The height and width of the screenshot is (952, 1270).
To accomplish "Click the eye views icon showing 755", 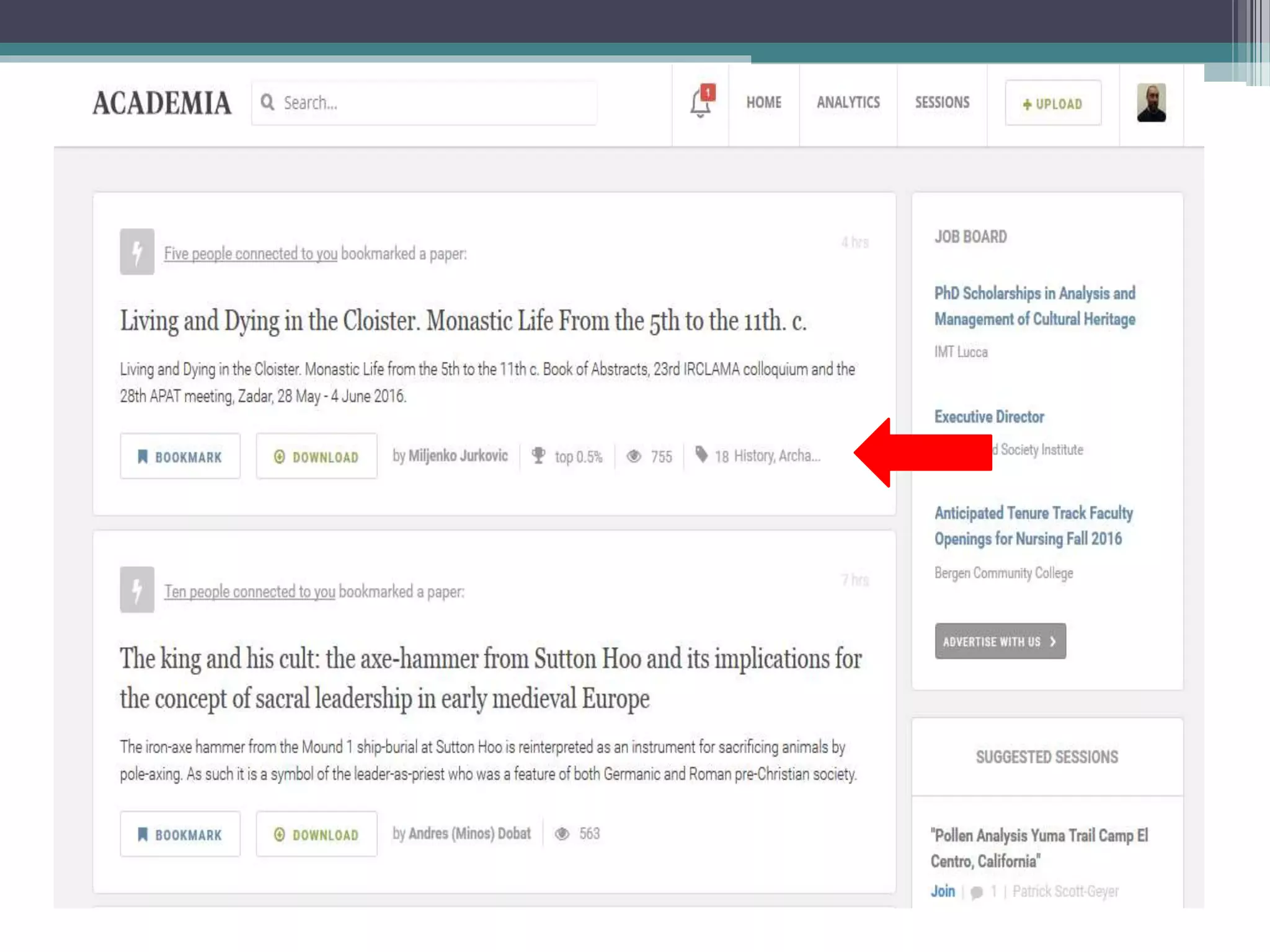I will 634,457.
